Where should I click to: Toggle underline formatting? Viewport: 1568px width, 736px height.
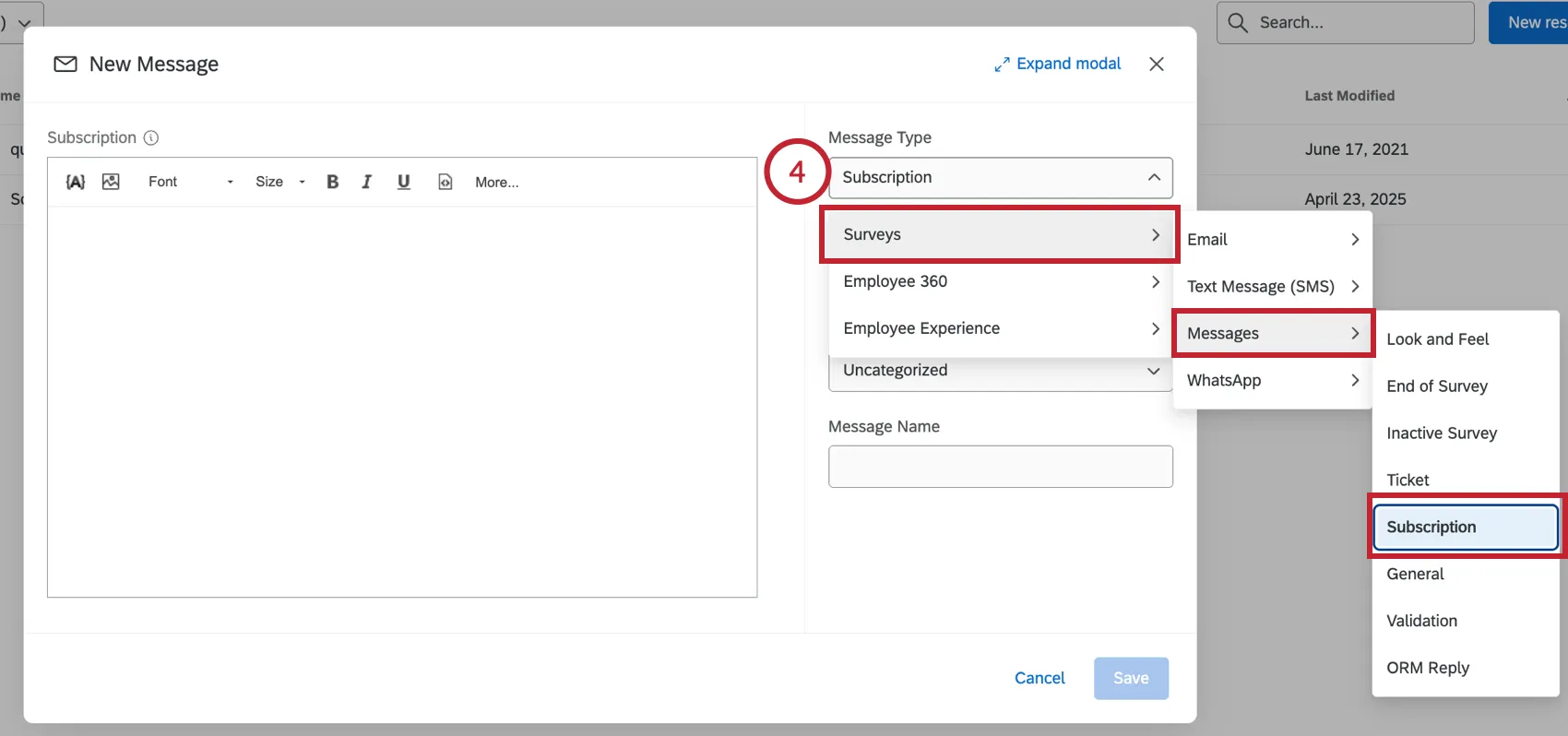pos(403,182)
